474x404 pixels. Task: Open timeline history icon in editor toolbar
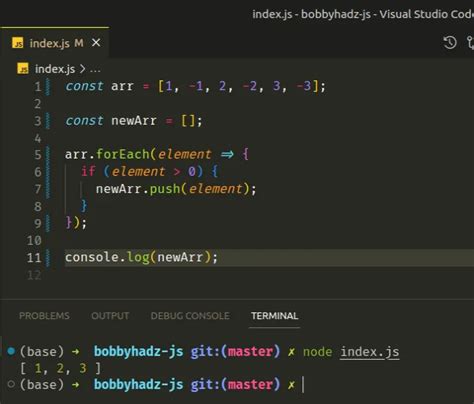click(x=450, y=43)
